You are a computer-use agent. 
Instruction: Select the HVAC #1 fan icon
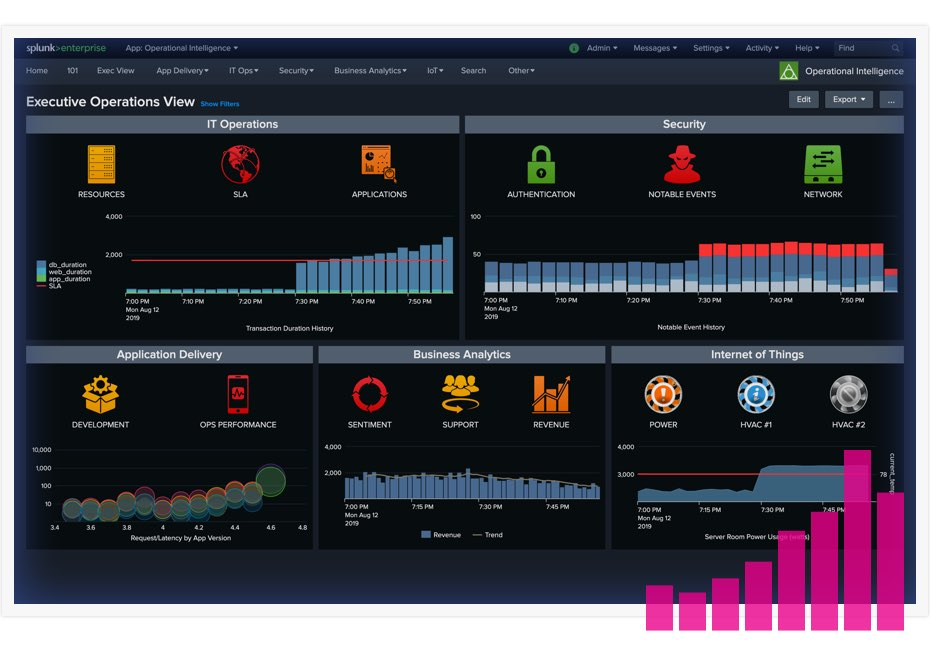(755, 393)
